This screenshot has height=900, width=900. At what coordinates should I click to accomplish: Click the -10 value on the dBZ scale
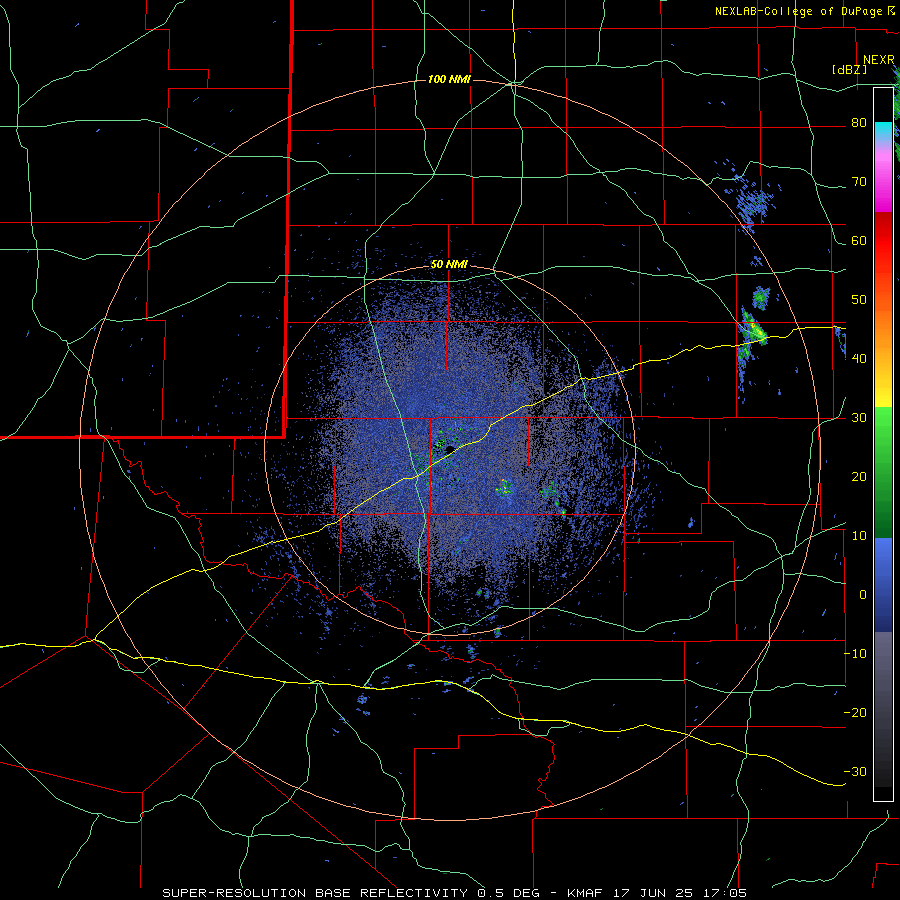[855, 654]
